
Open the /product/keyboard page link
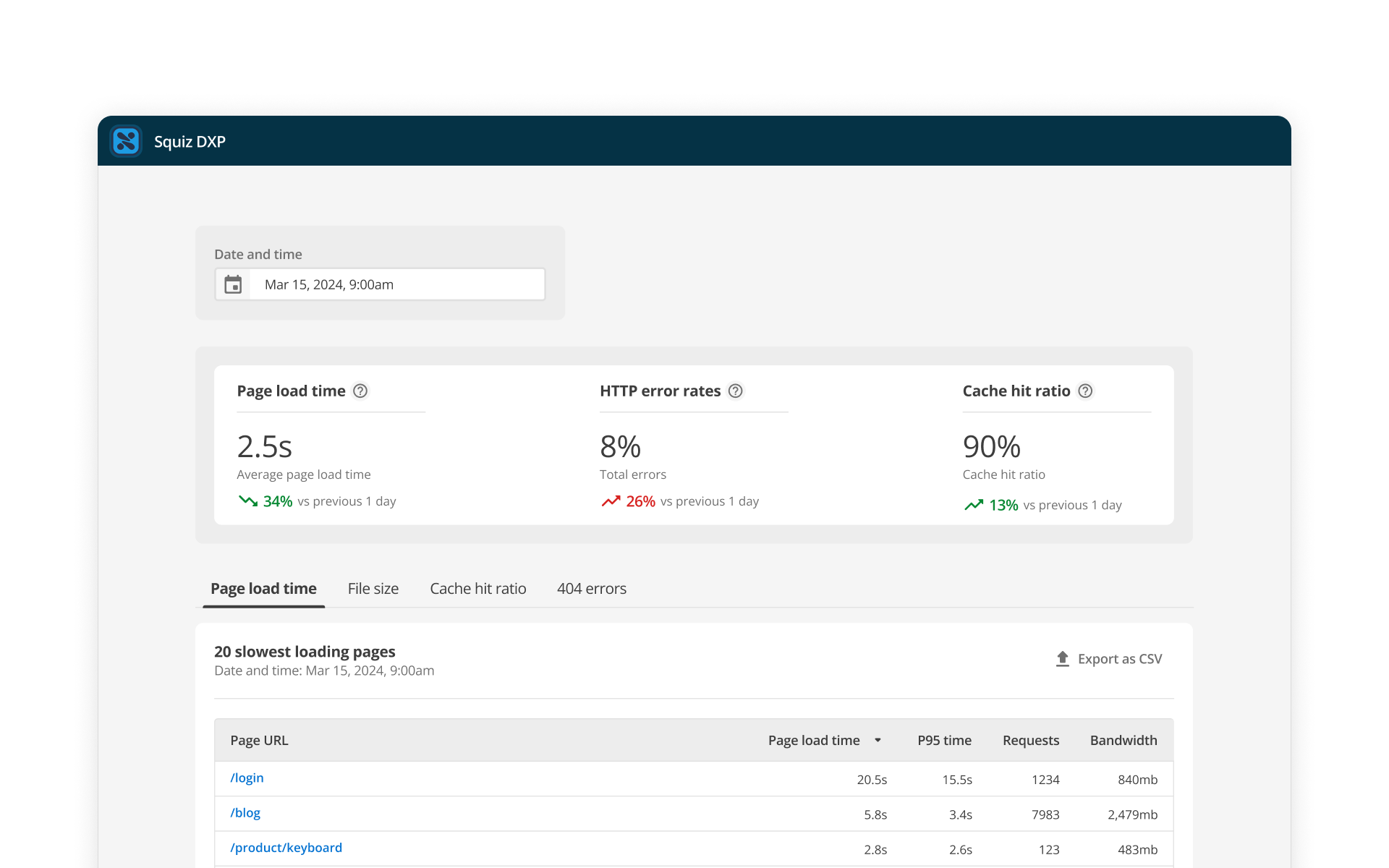tap(286, 847)
